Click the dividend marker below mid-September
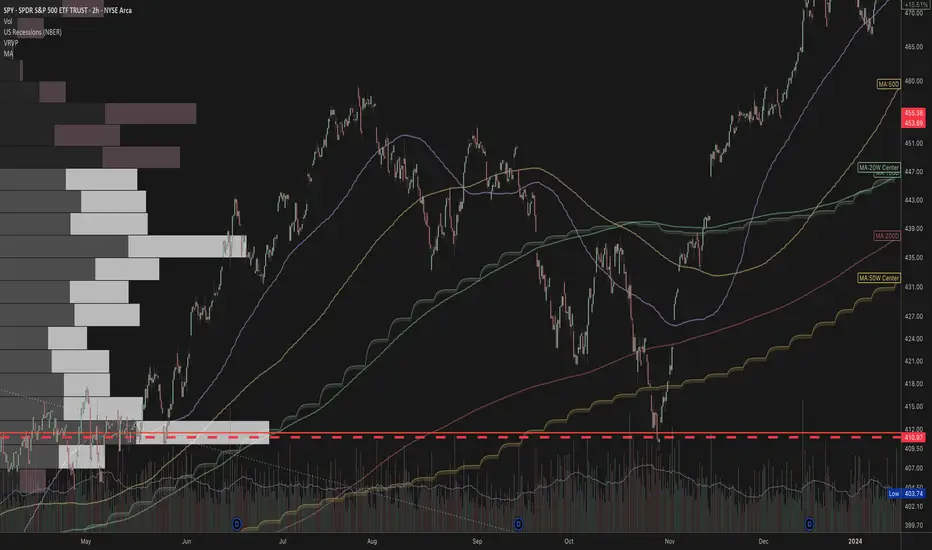932x550 pixels. click(x=518, y=524)
